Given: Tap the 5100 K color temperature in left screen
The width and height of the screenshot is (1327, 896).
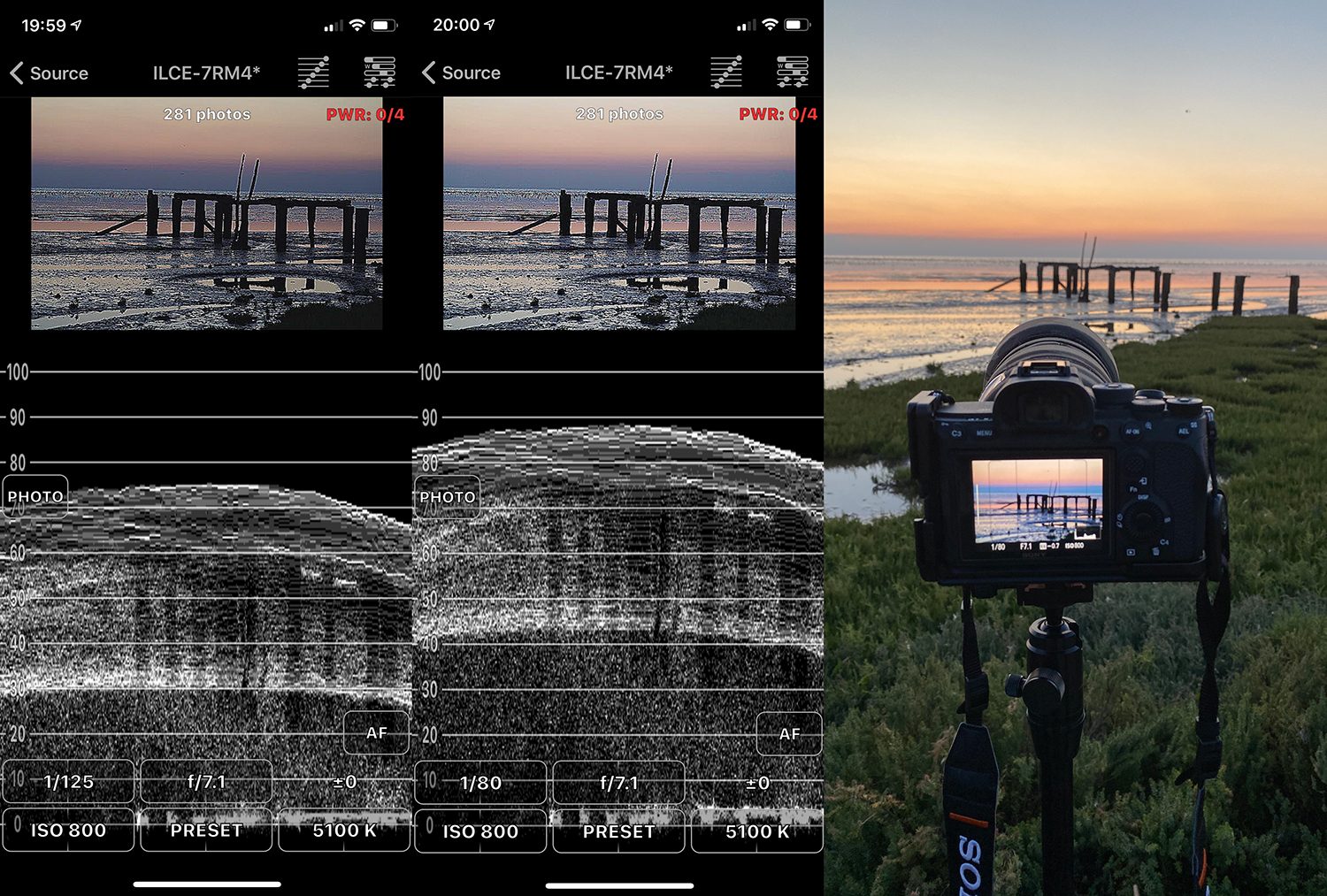Looking at the screenshot, I should tap(345, 831).
